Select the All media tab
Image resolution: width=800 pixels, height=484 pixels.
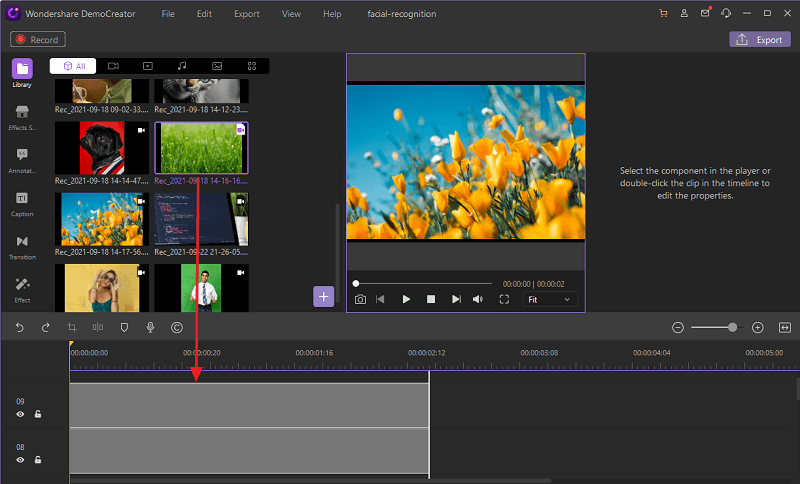(x=73, y=66)
